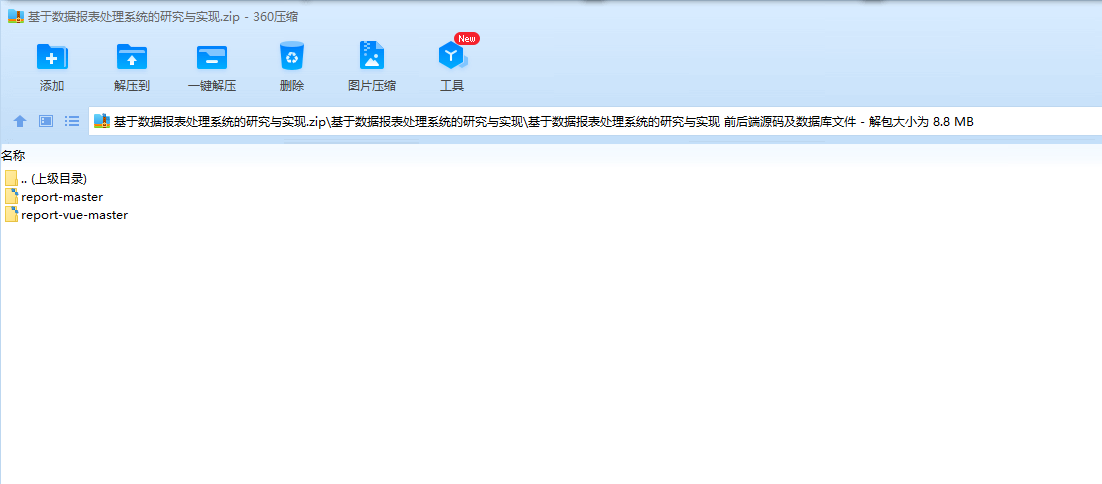1102x484 pixels.
Task: Click the window title text with 360压缩
Action: click(162, 17)
